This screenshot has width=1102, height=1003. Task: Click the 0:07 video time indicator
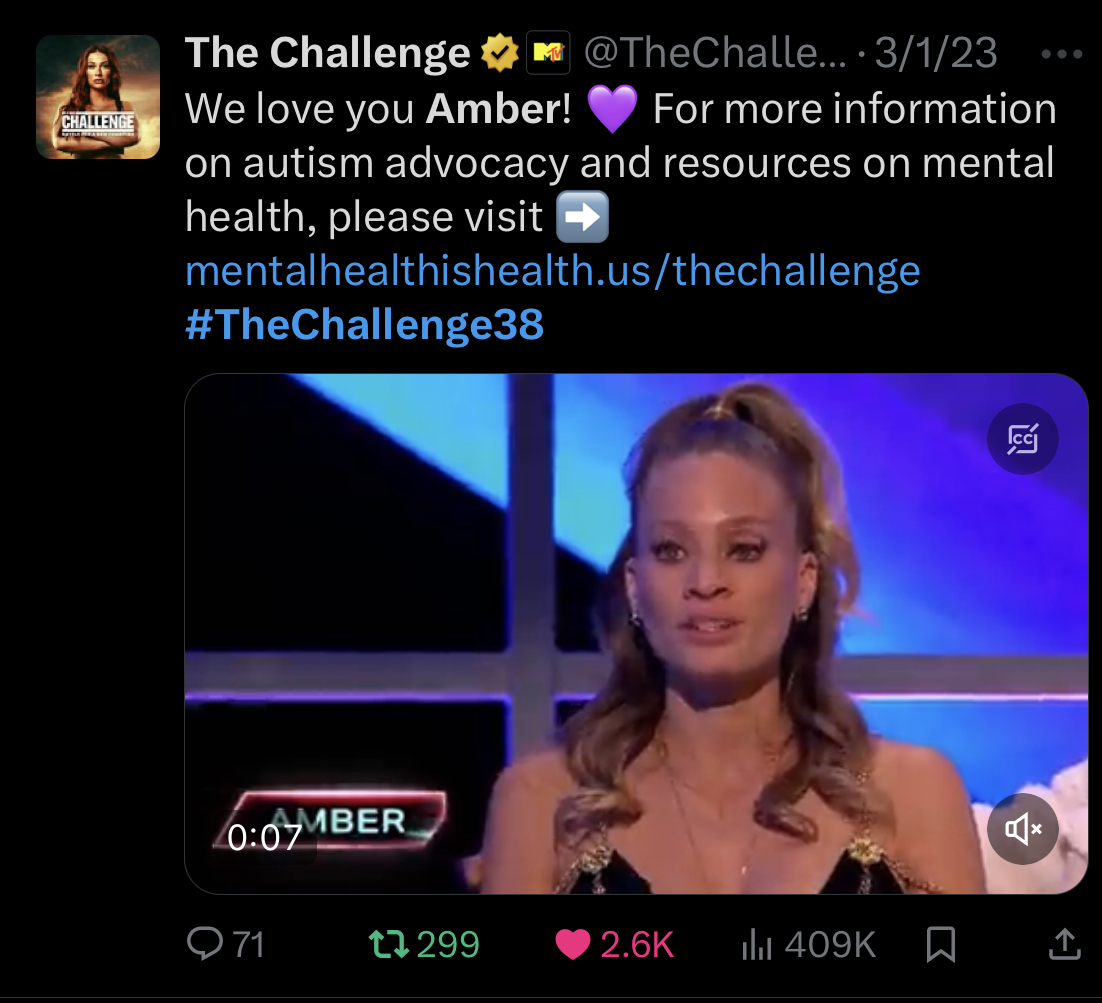click(x=265, y=838)
